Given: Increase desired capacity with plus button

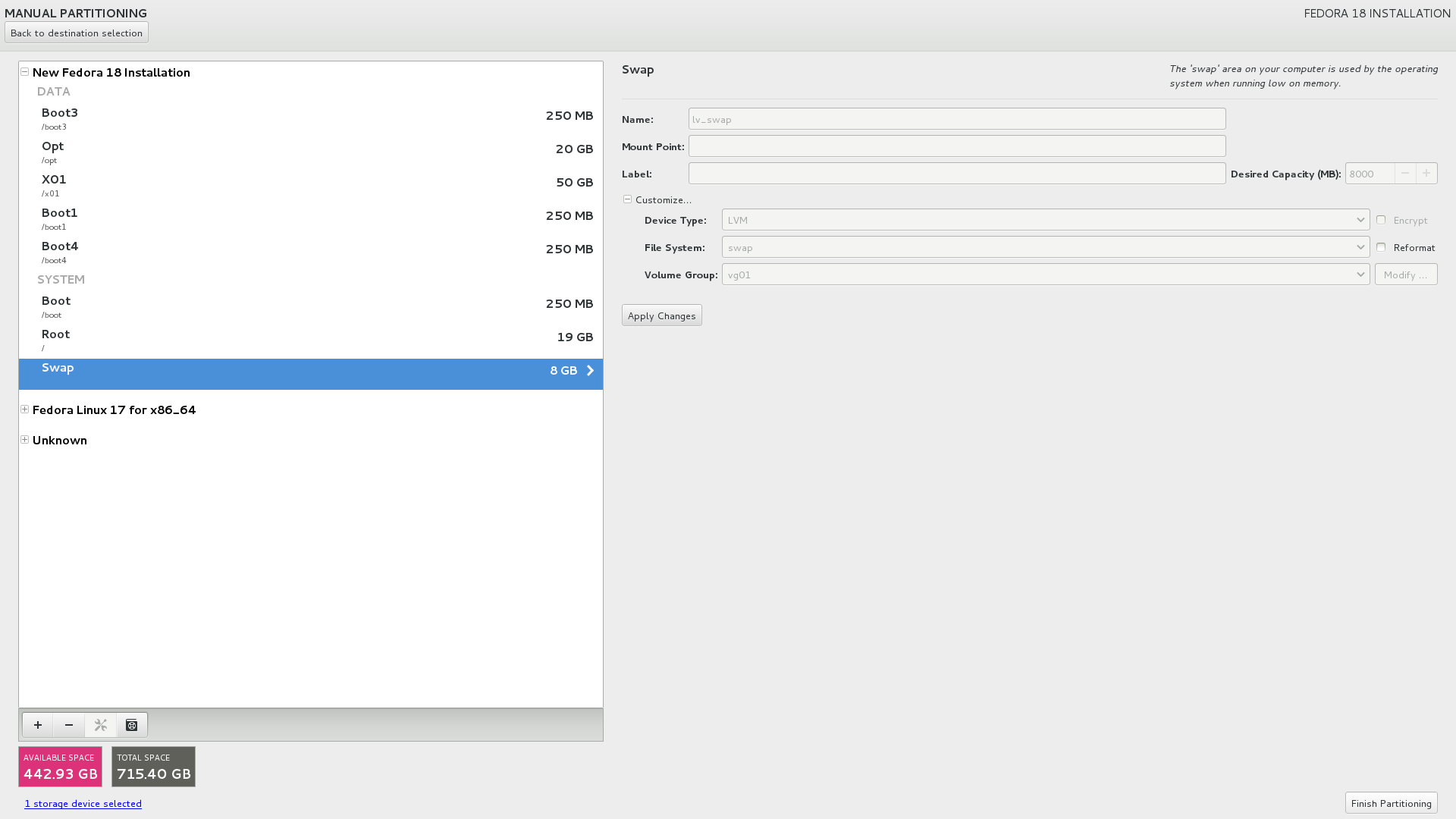Looking at the screenshot, I should click(1426, 174).
